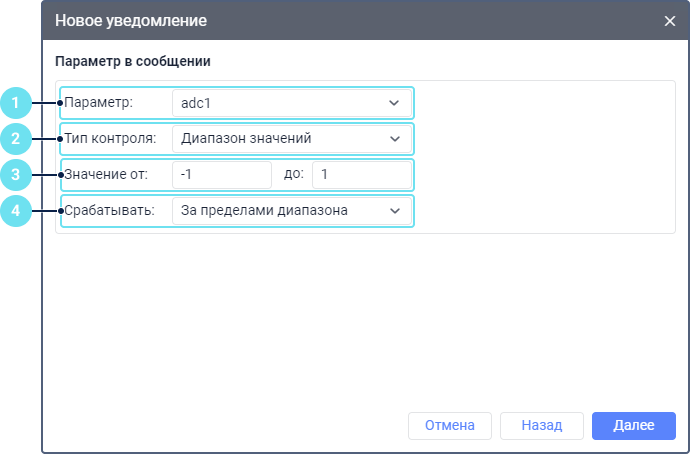
Task: Click numbered marker 1 beside Параметр
Action: pos(15,102)
